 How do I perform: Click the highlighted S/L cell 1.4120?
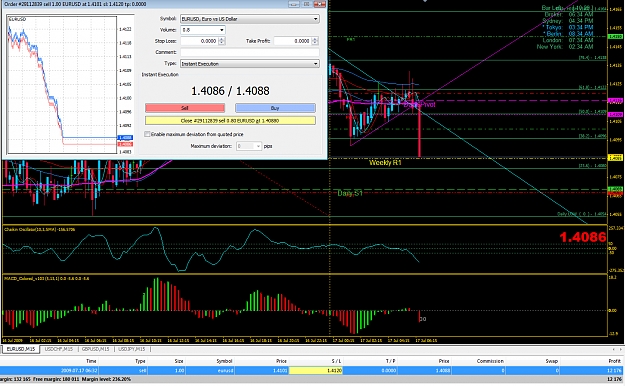[316, 370]
